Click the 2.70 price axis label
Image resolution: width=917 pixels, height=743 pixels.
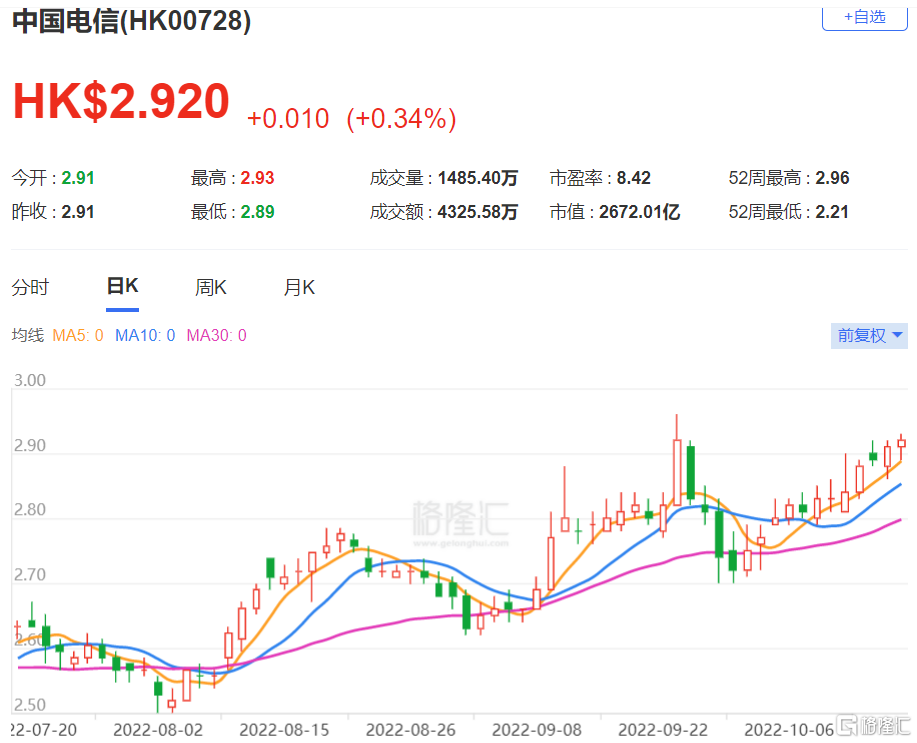[x=30, y=575]
